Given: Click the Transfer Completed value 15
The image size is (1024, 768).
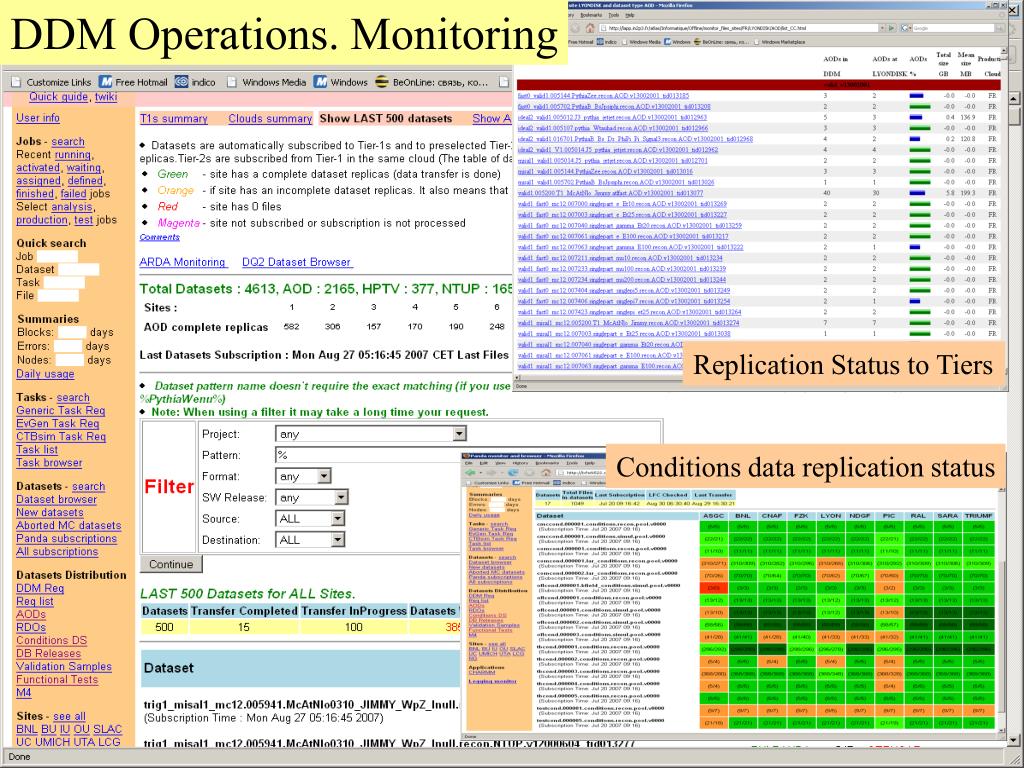Looking at the screenshot, I should (244, 627).
